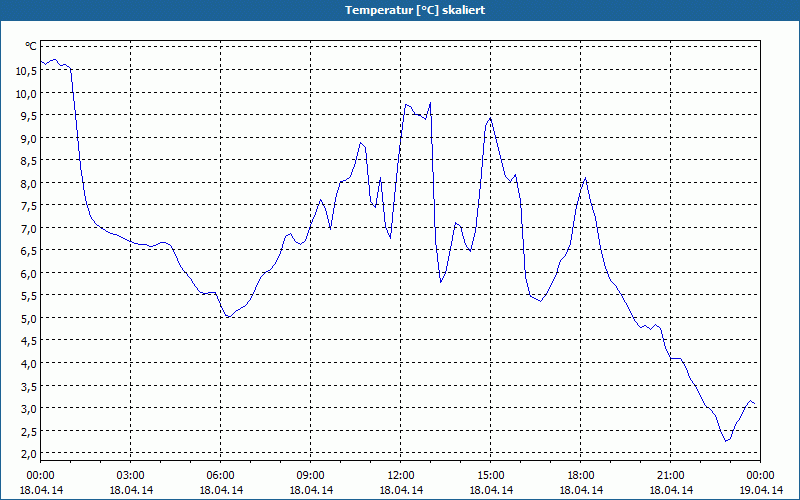Pick the 15:00 time axis label
Screen dimensions: 800x500
coord(490,476)
